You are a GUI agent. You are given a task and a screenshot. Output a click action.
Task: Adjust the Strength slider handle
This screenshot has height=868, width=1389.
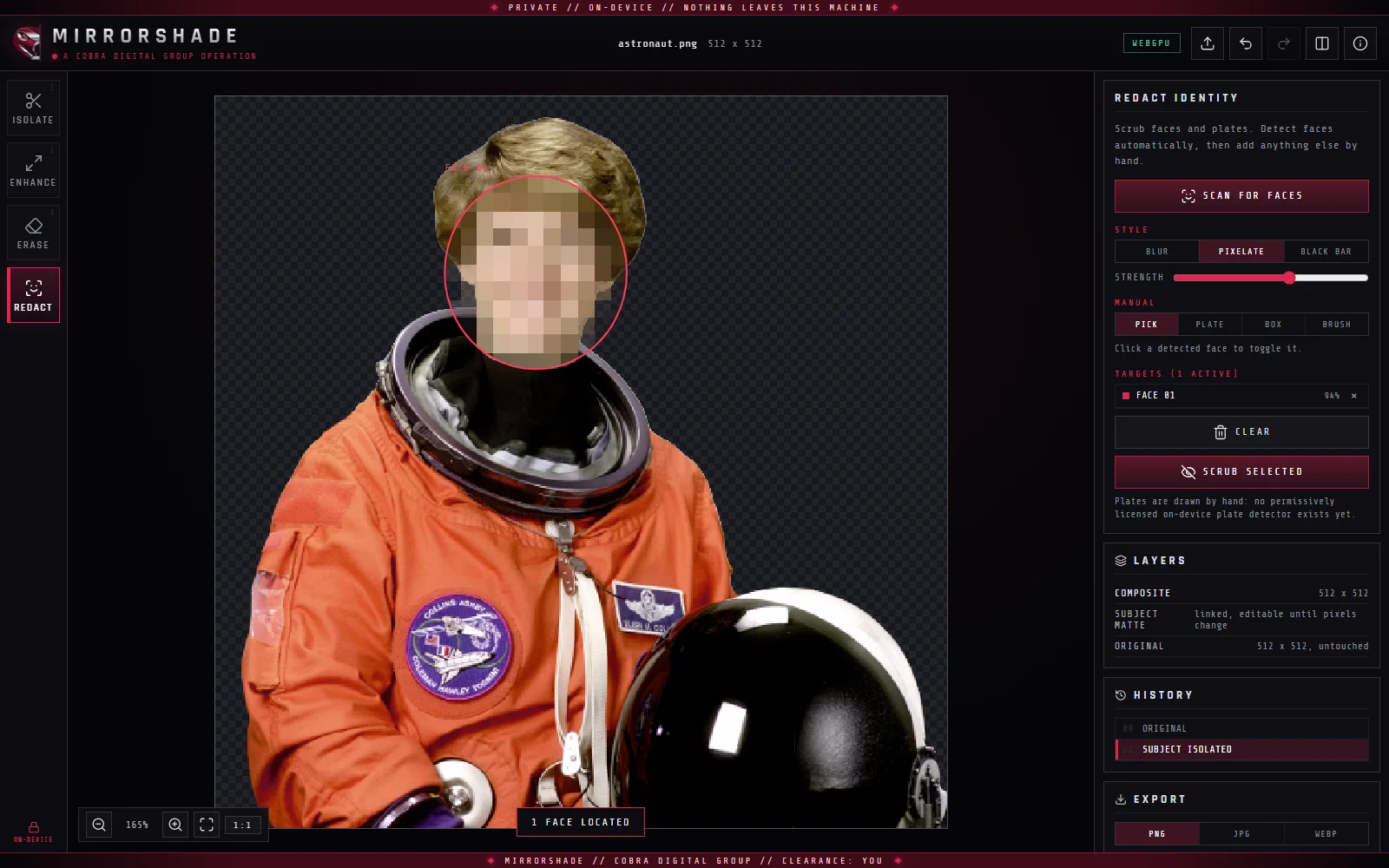click(x=1289, y=278)
